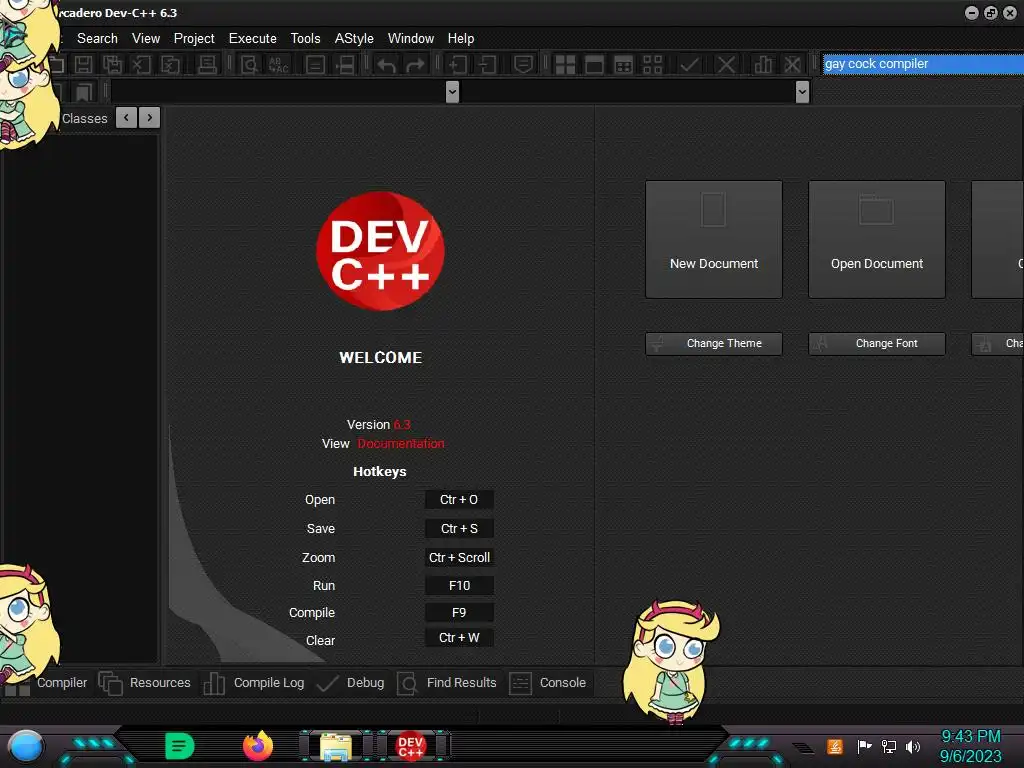Click the Compile (four squares) toolbar icon
The image size is (1024, 768).
pyautogui.click(x=565, y=65)
